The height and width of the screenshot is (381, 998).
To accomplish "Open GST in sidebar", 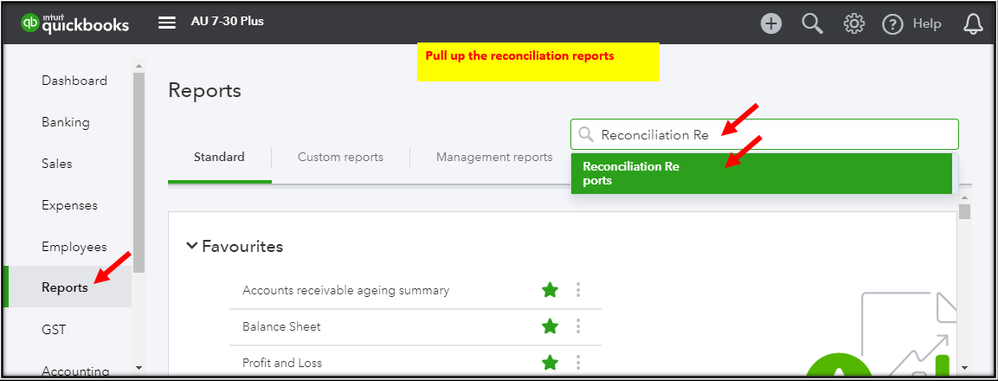I will click(53, 329).
